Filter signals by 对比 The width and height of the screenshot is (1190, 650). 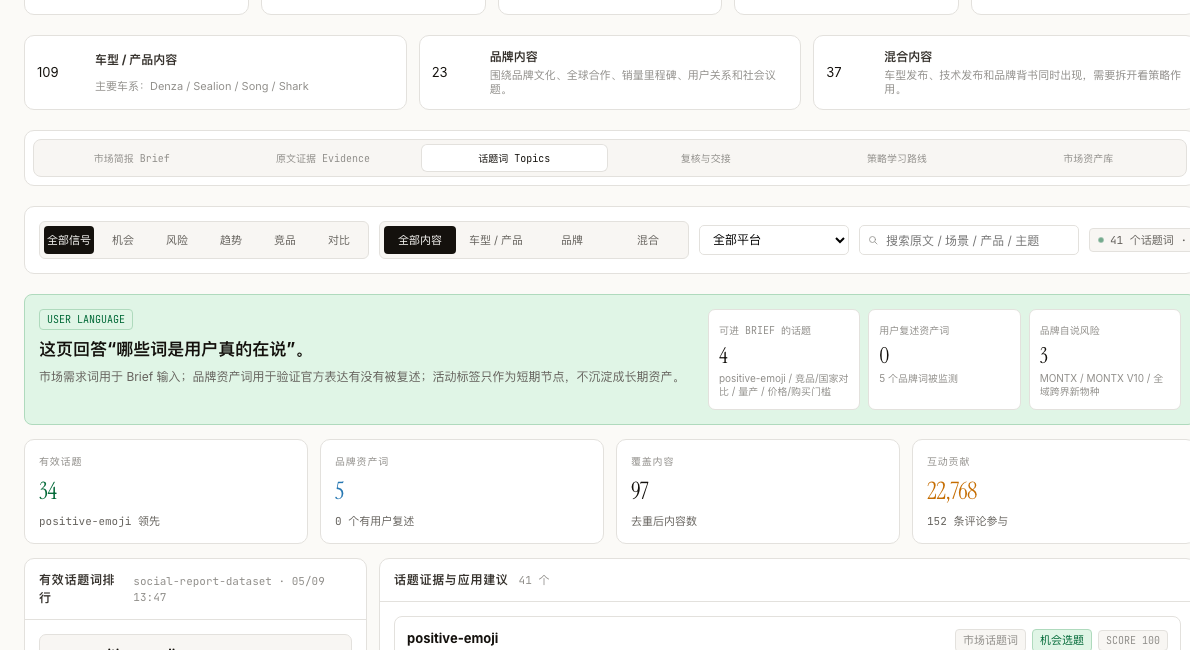(338, 240)
